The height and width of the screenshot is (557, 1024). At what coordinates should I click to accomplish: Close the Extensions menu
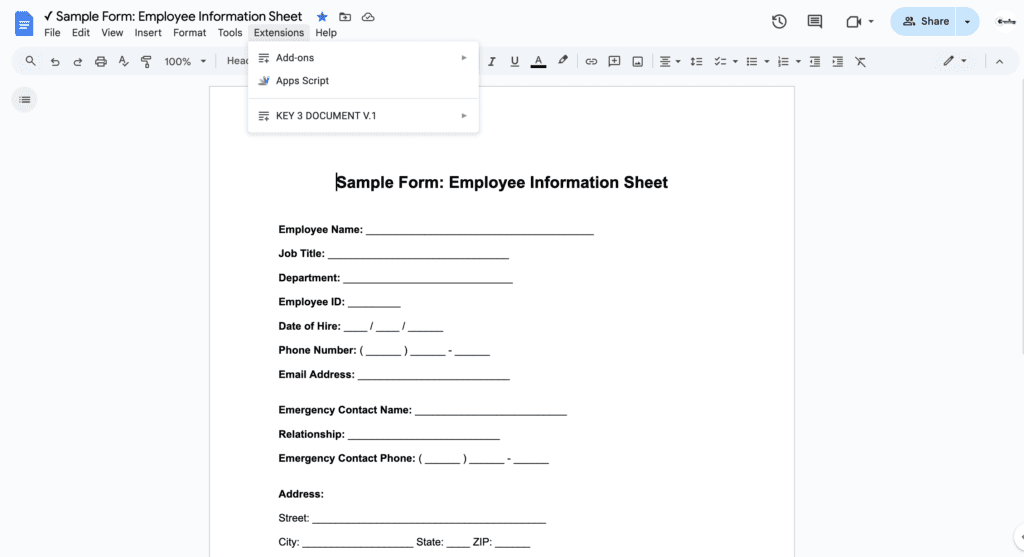[279, 33]
